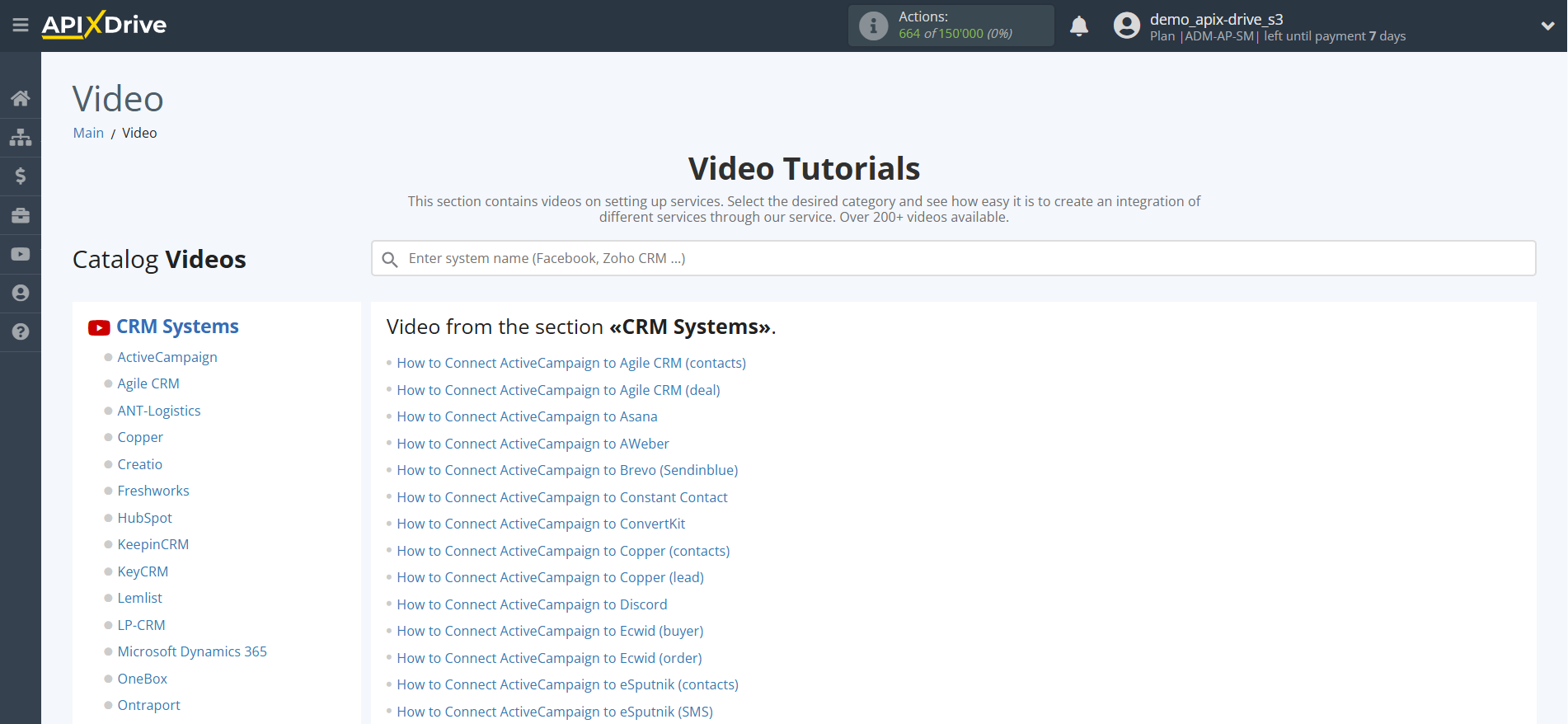Open the user profile icon in sidebar
1568x724 pixels.
[21, 293]
